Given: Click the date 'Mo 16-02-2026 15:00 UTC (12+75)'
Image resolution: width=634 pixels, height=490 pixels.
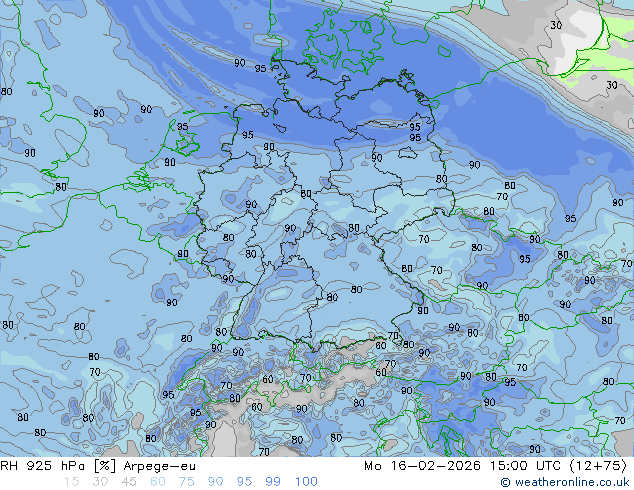Looking at the screenshot, I should [496, 466].
